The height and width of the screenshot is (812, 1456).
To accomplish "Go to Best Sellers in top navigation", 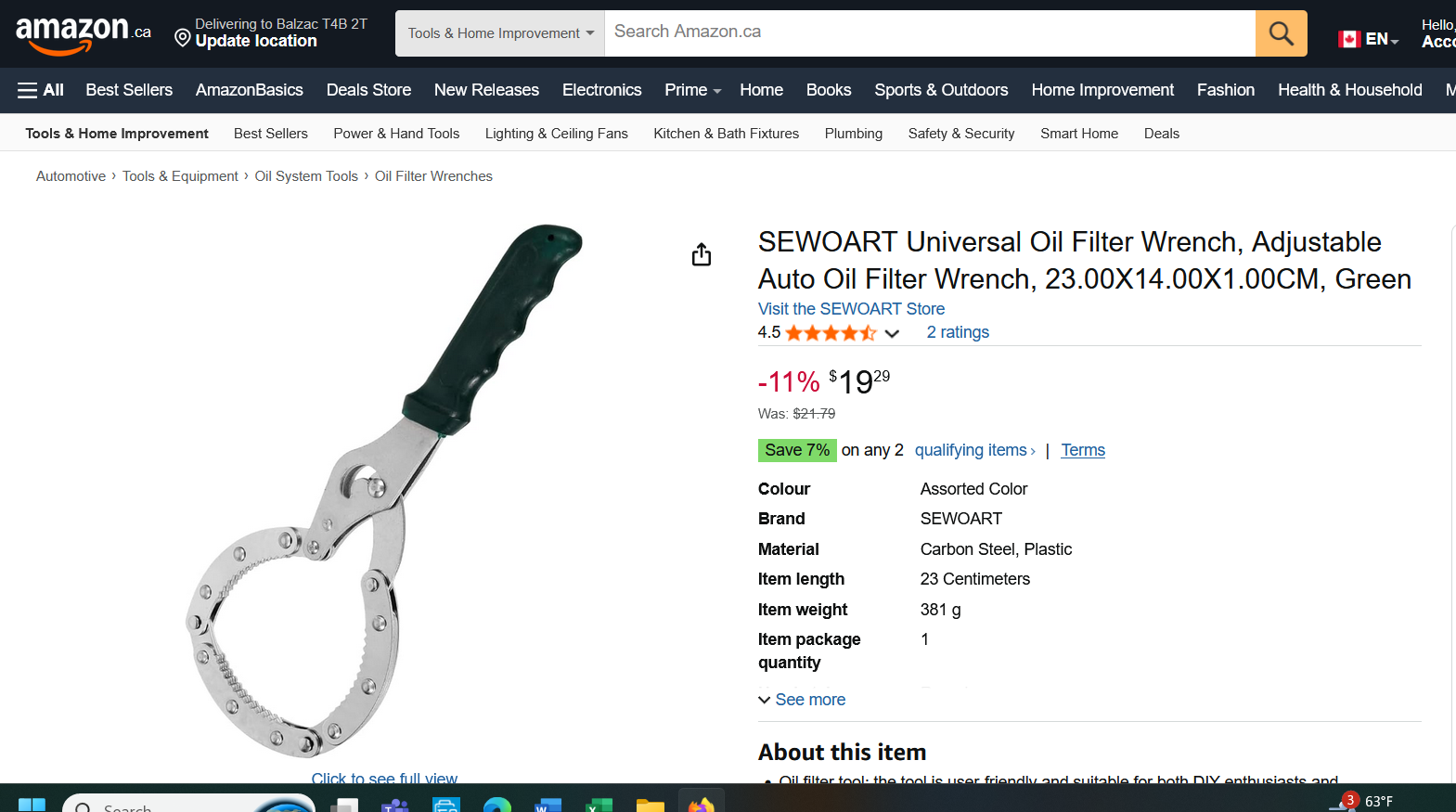I will pyautogui.click(x=129, y=90).
